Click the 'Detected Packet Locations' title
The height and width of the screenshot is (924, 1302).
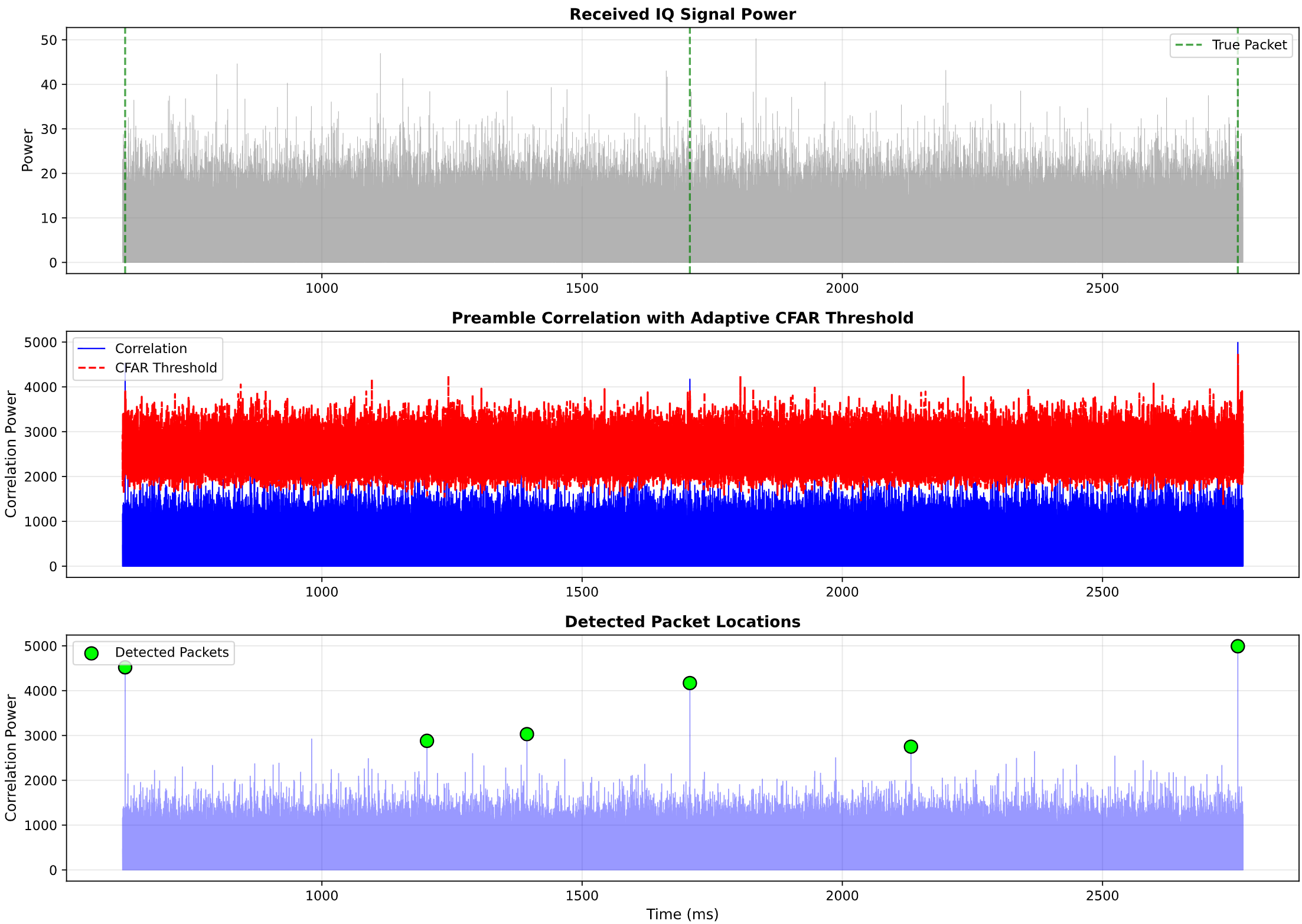(x=682, y=622)
